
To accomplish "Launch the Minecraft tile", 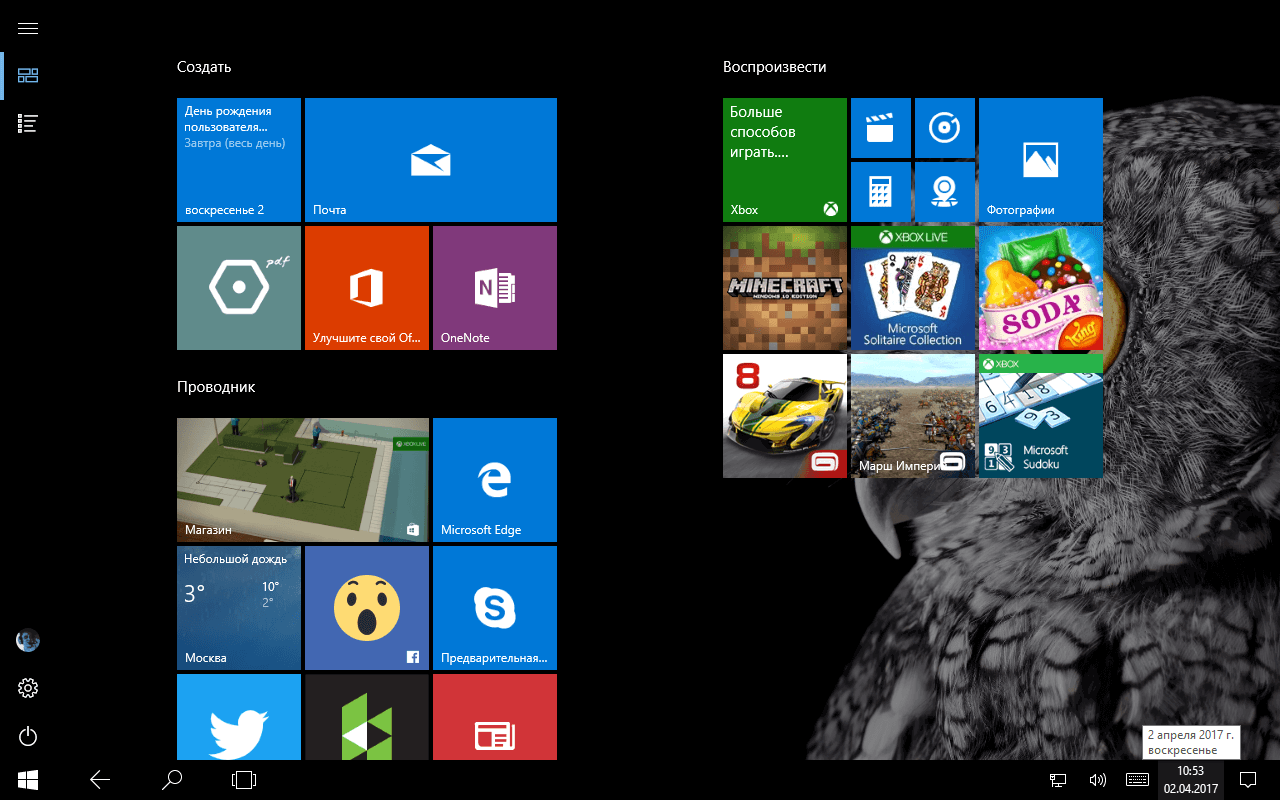I will click(x=785, y=288).
